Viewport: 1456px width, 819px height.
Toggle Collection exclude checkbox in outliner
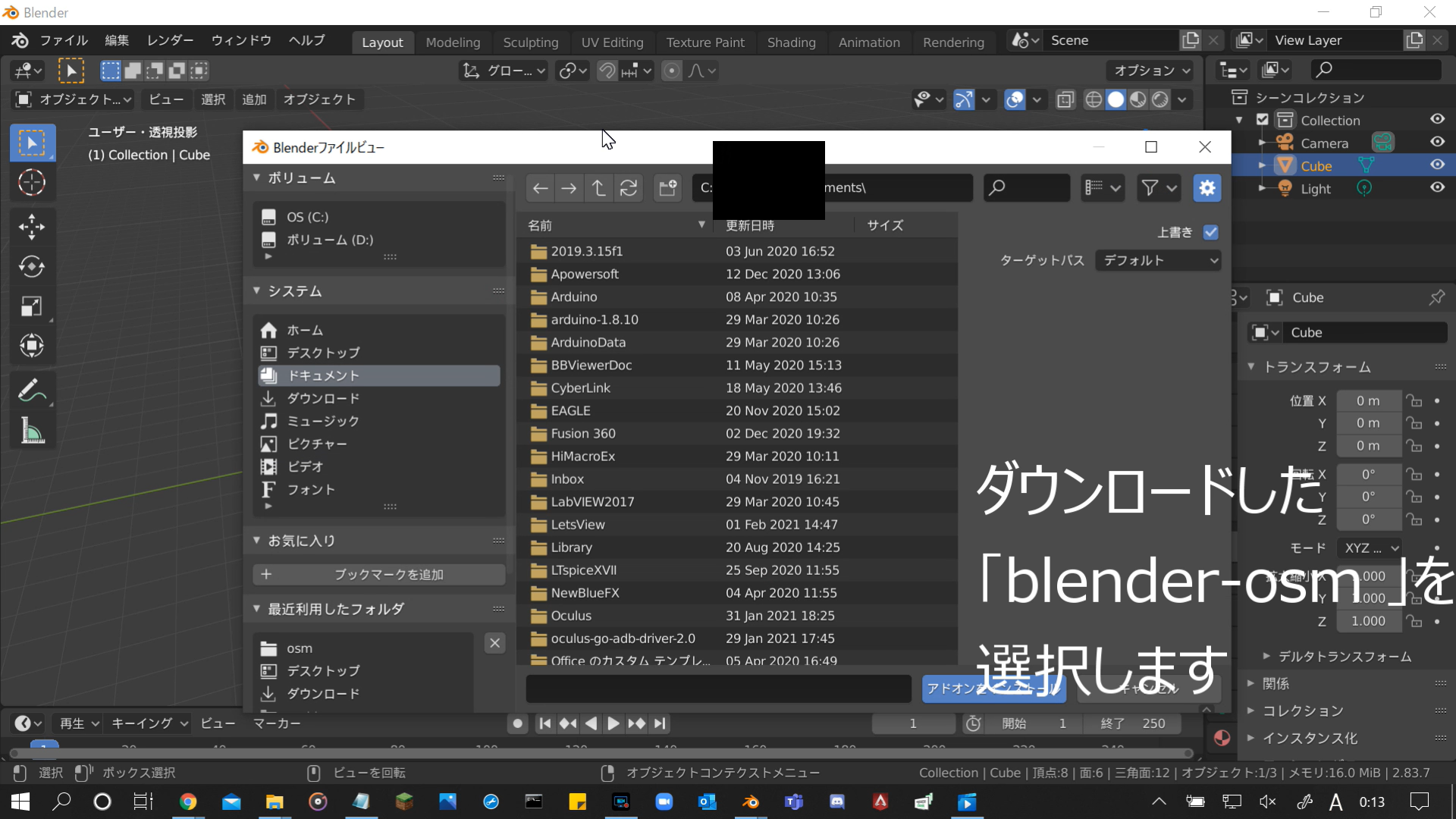click(1263, 120)
